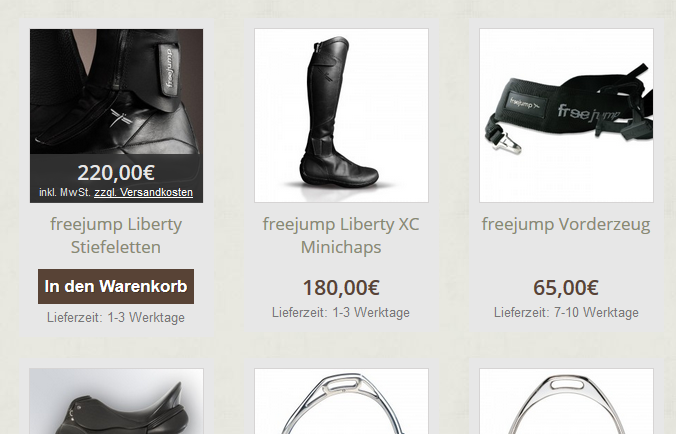676x434 pixels.
Task: Add Liberty Stiefeletten to the Warenkorb
Action: coord(116,287)
